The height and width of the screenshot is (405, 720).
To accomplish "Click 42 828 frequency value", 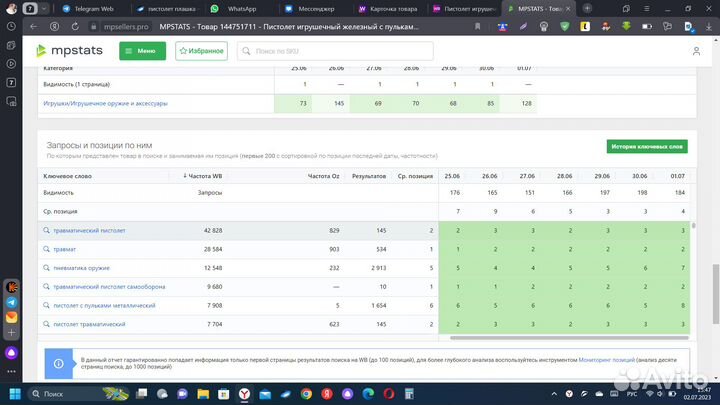I will pos(213,231).
